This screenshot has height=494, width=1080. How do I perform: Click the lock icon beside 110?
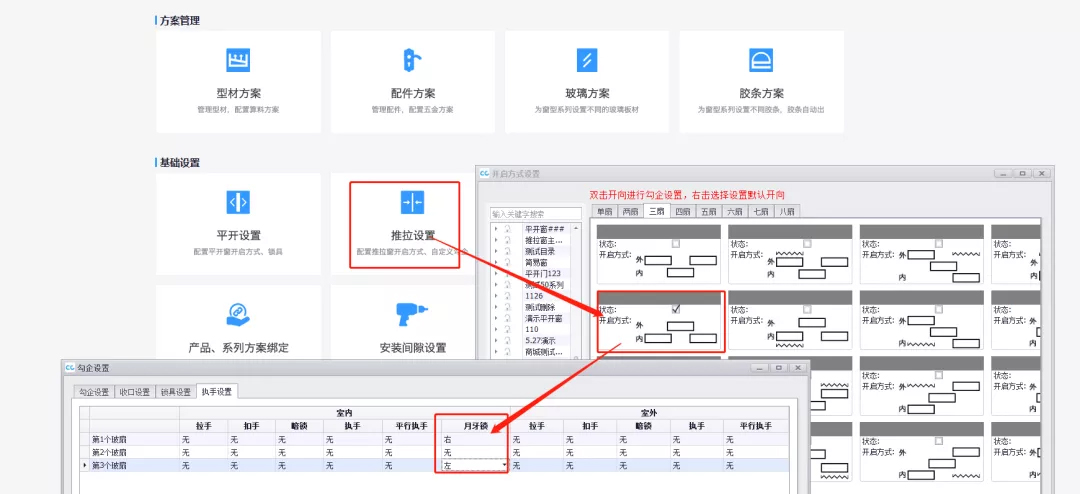point(507,329)
